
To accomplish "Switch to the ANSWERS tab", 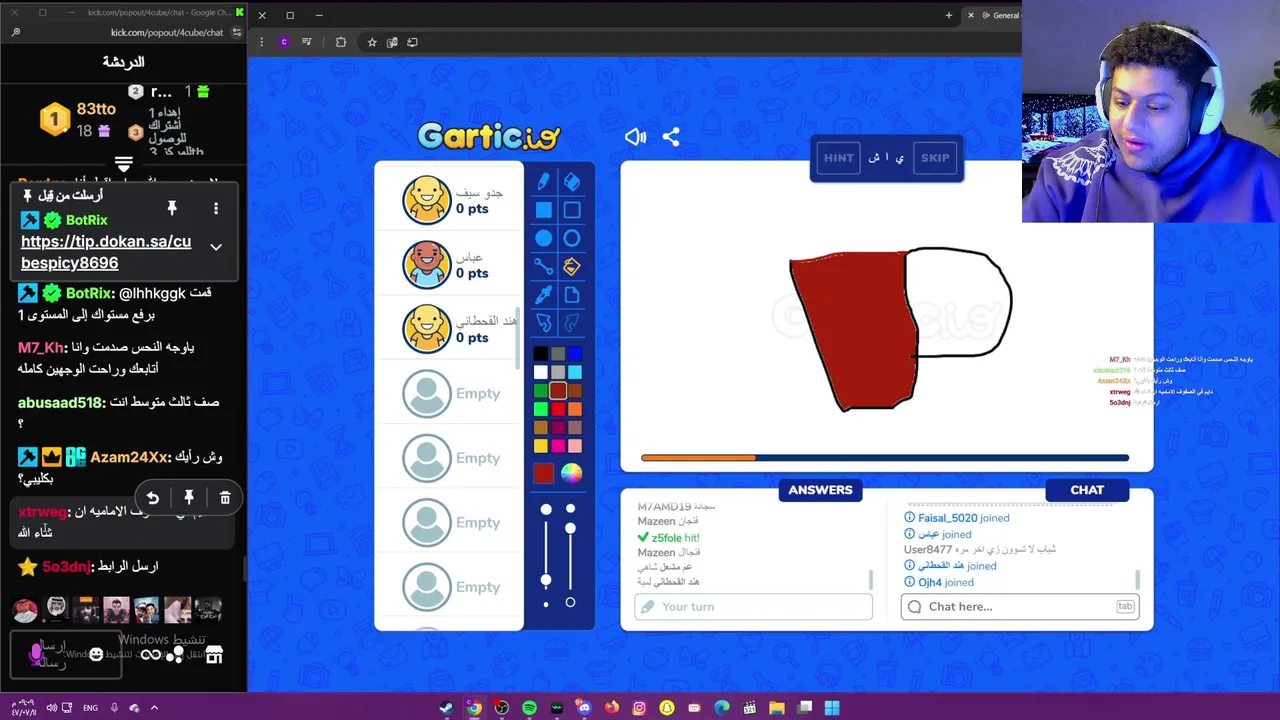I will (820, 490).
